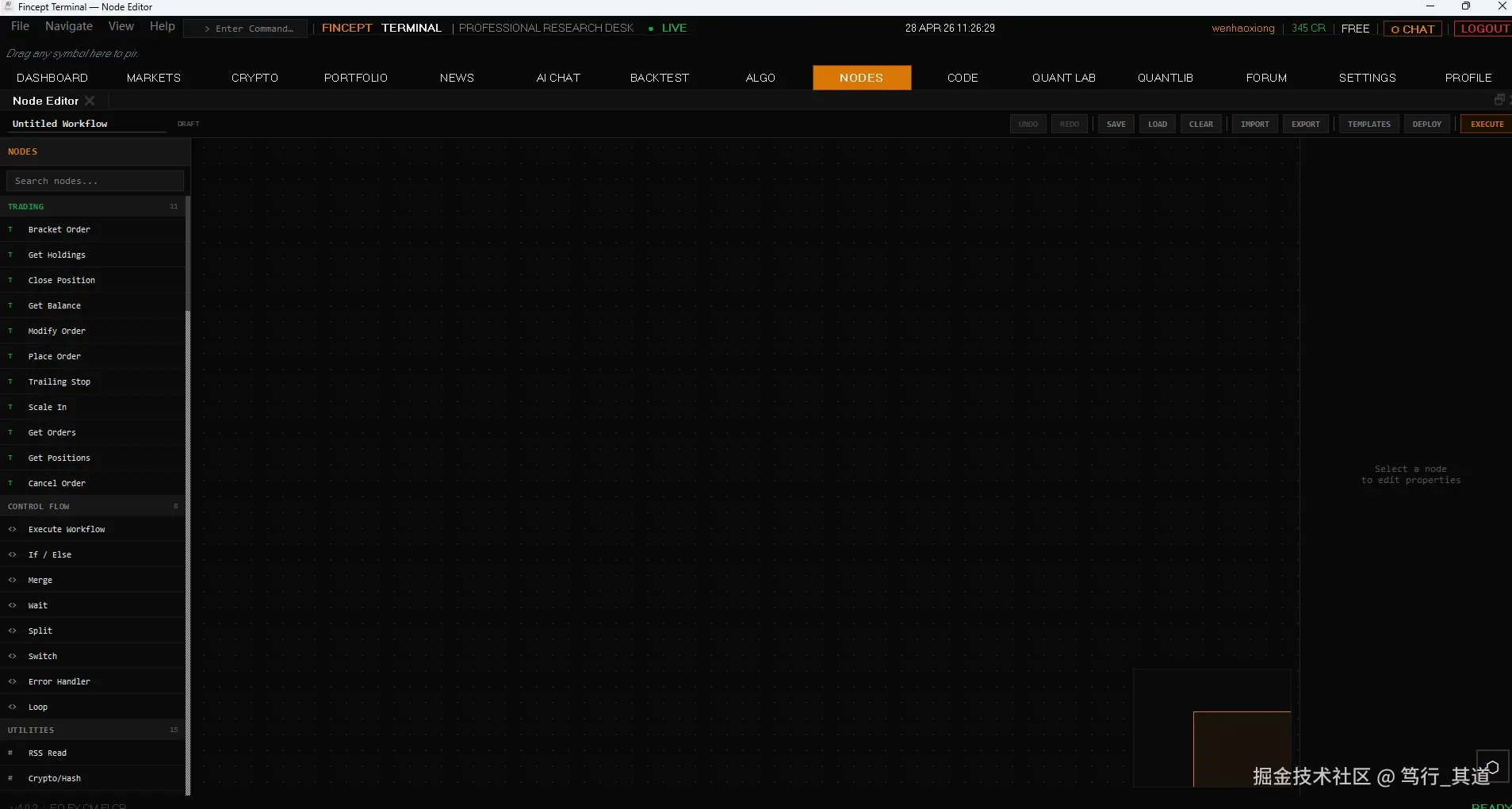The width and height of the screenshot is (1512, 809).
Task: Open the Help menu
Action: tap(163, 26)
